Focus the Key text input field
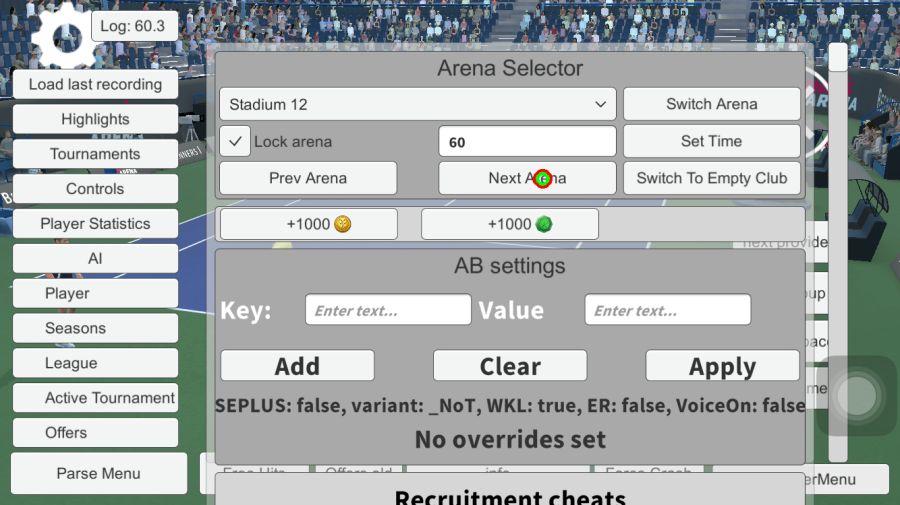Viewport: 900px width, 505px height. [x=387, y=310]
